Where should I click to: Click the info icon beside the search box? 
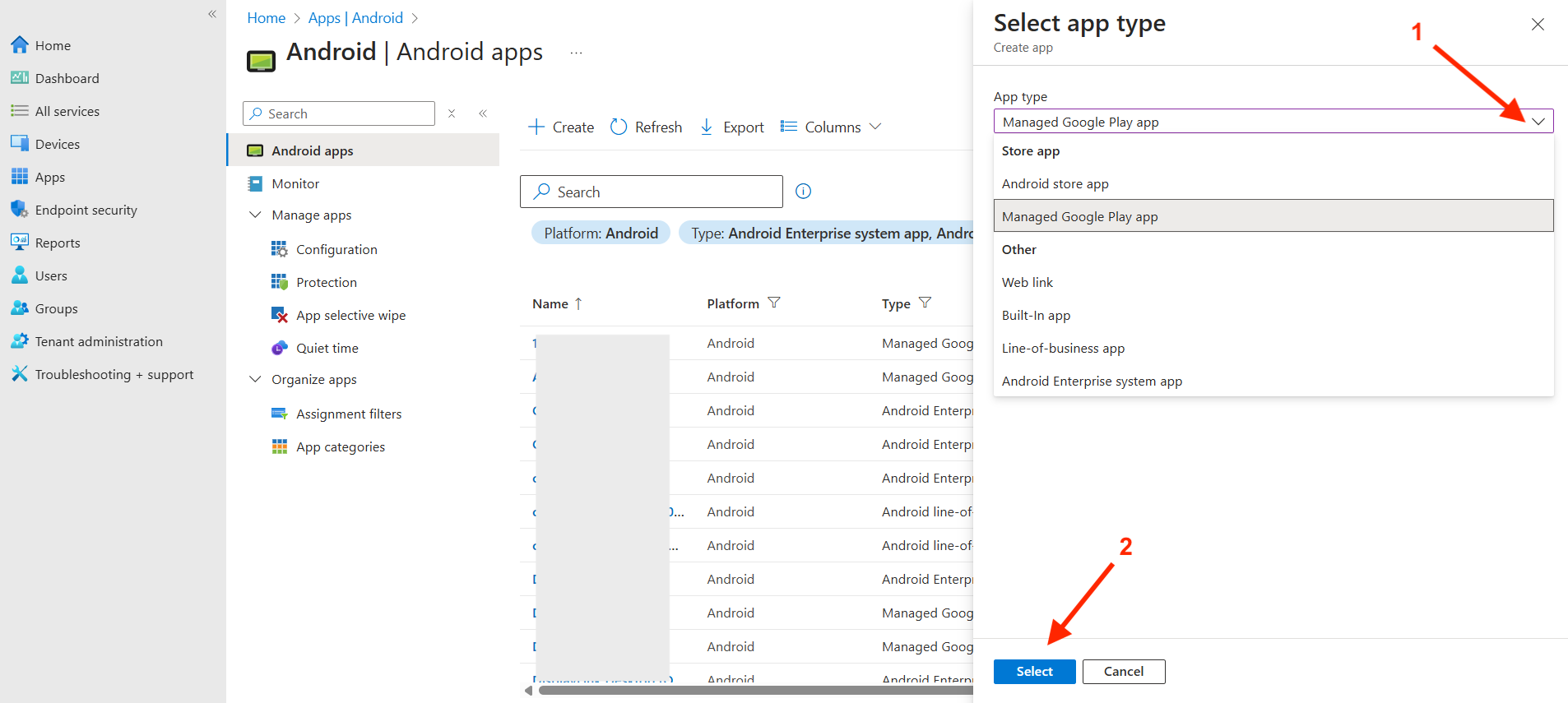803,192
